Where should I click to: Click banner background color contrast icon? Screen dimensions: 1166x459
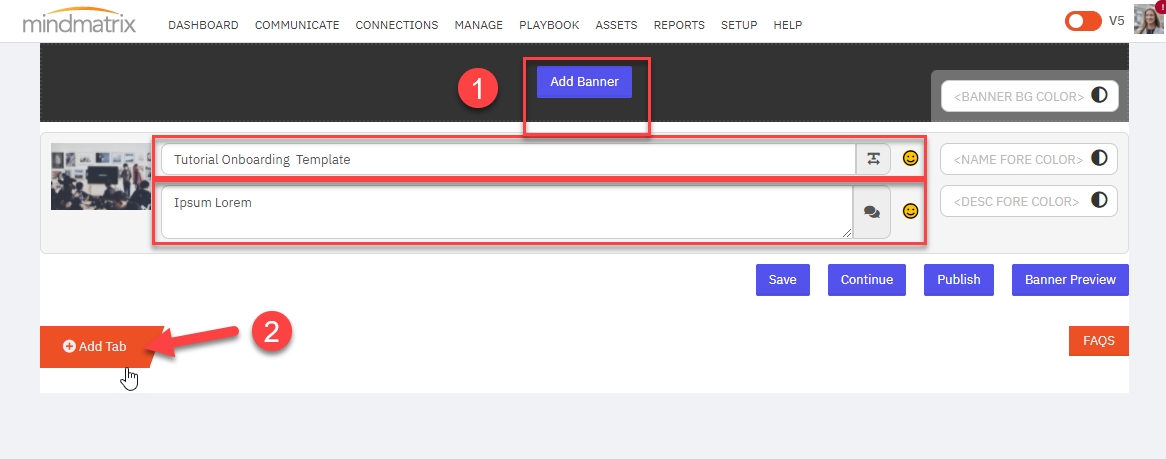(x=1100, y=96)
